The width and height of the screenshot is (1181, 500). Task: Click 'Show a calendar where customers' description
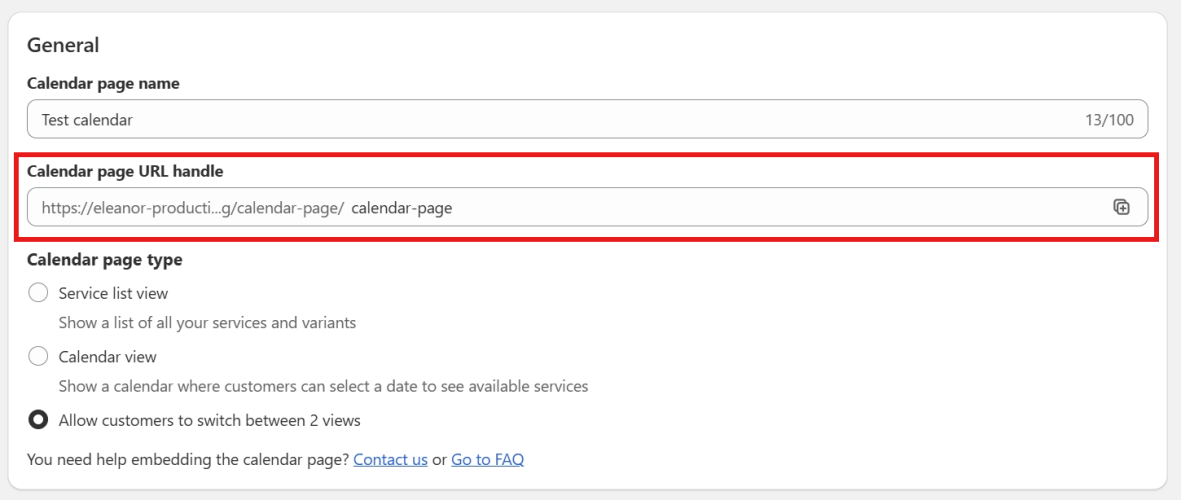tap(323, 387)
